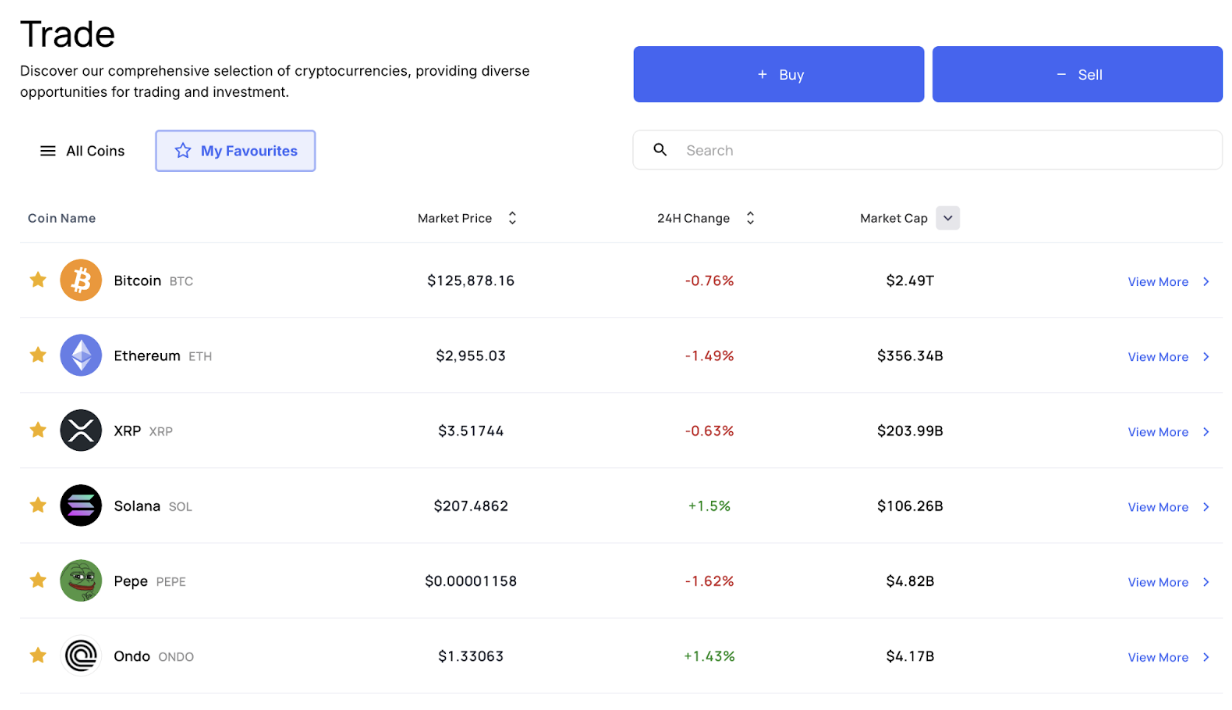Click Ondo's +1.43% change value
The width and height of the screenshot is (1232, 710).
(x=709, y=656)
